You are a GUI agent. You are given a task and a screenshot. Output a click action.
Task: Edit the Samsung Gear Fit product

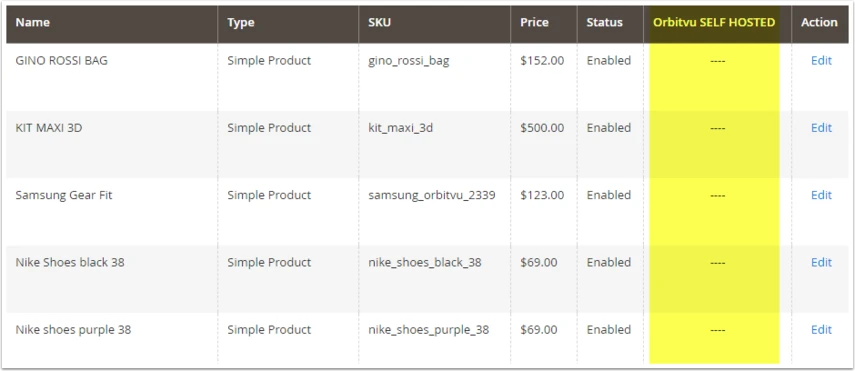click(x=821, y=195)
